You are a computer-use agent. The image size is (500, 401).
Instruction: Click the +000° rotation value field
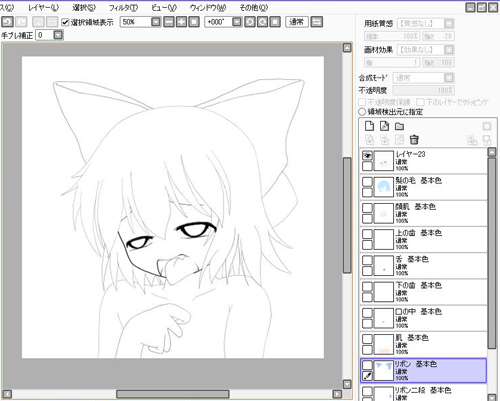click(x=218, y=22)
